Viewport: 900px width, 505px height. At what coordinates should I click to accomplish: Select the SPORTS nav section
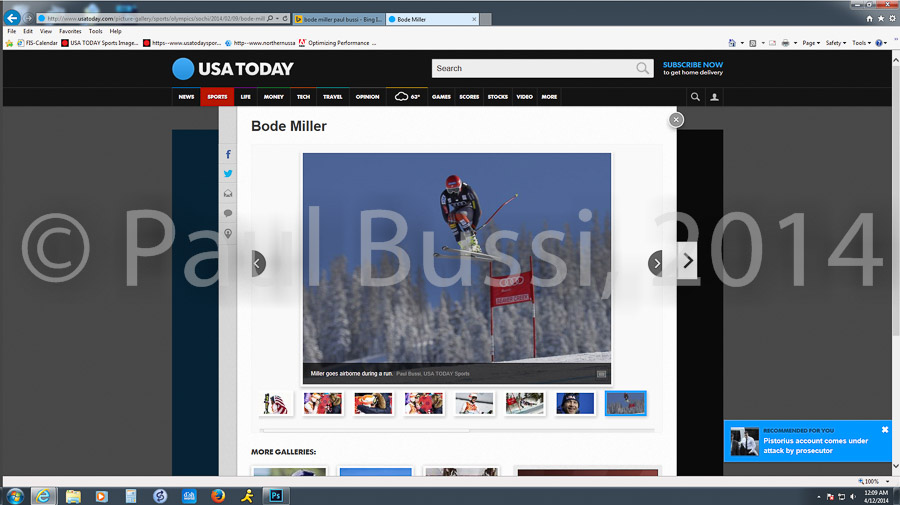point(217,97)
